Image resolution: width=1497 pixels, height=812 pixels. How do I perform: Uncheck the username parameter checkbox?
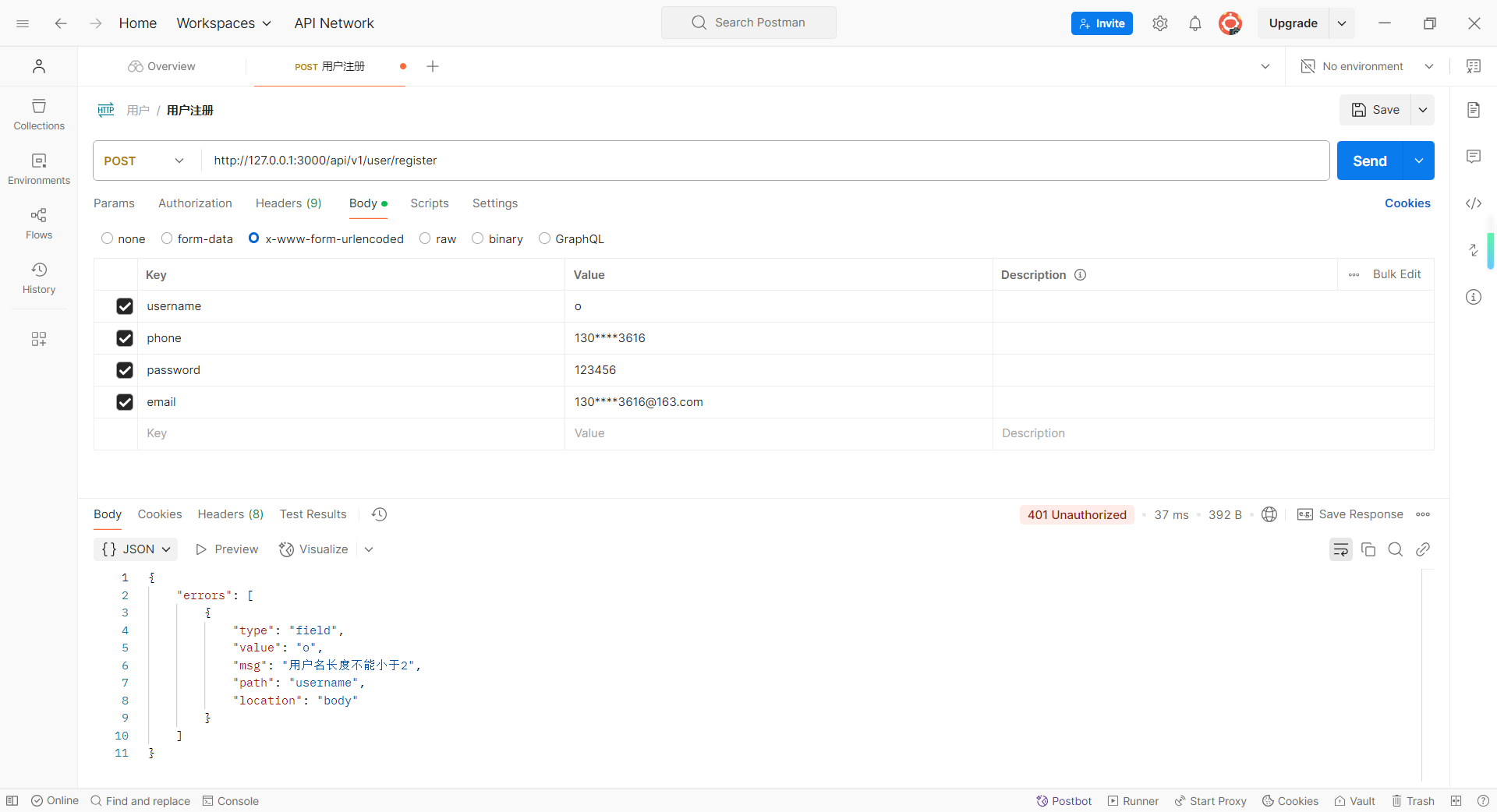pos(125,306)
